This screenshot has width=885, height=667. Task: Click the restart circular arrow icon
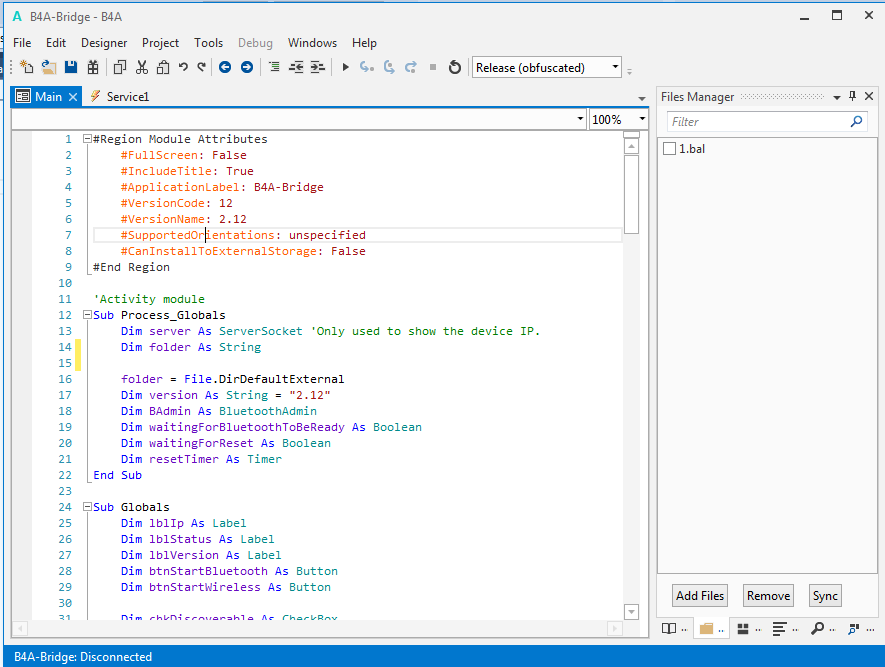pos(454,67)
